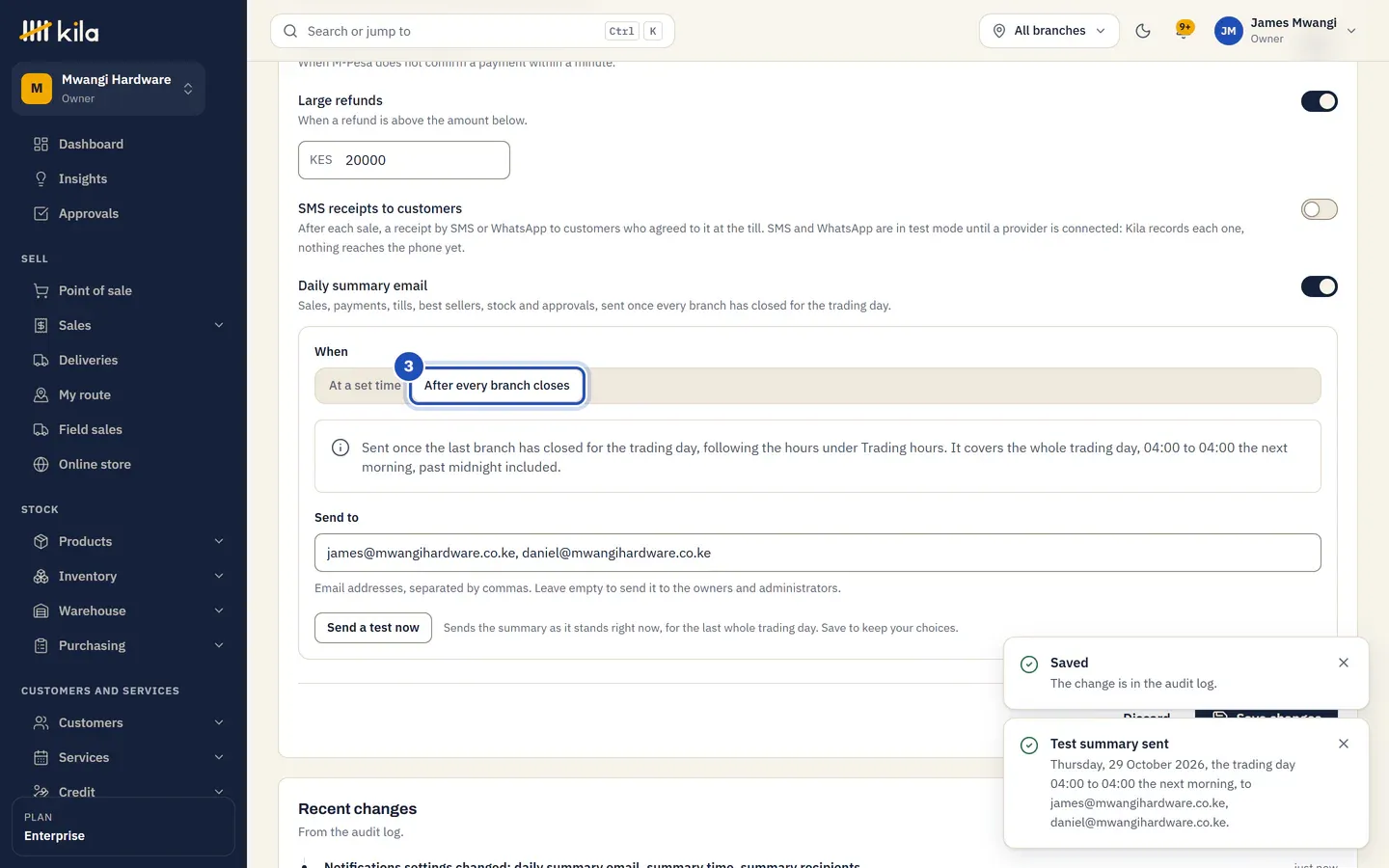
Task: Expand the Sales submenu chevron
Action: click(x=219, y=326)
